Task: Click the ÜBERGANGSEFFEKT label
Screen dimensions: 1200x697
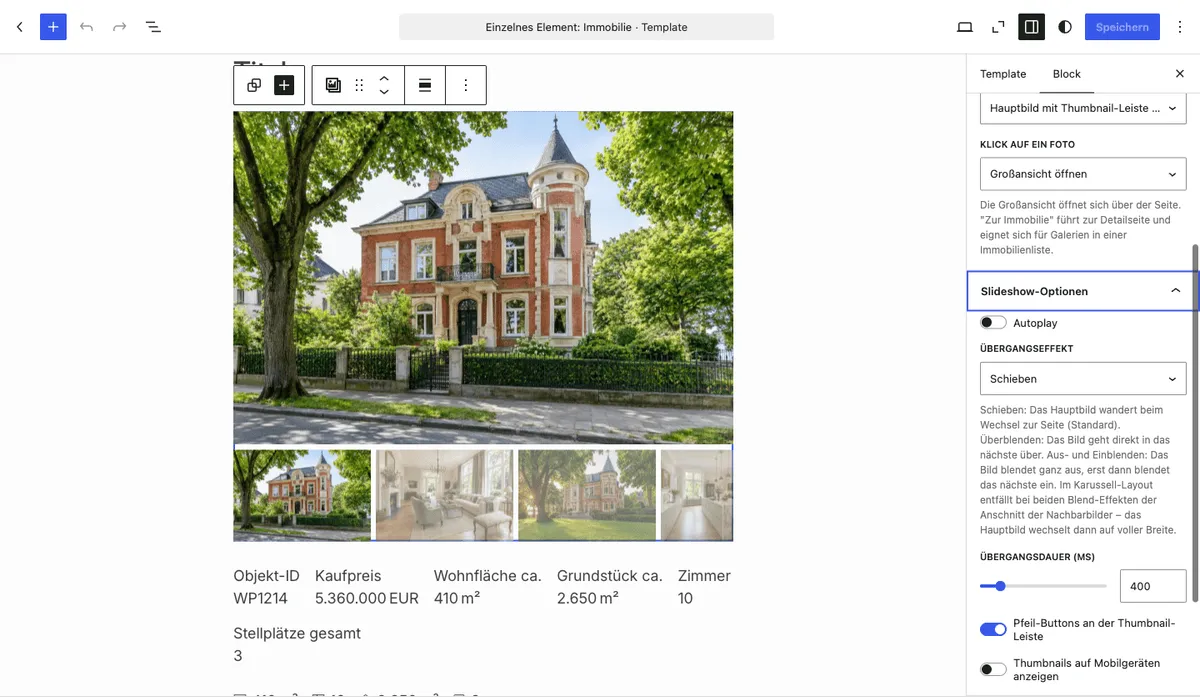Action: (x=1026, y=349)
